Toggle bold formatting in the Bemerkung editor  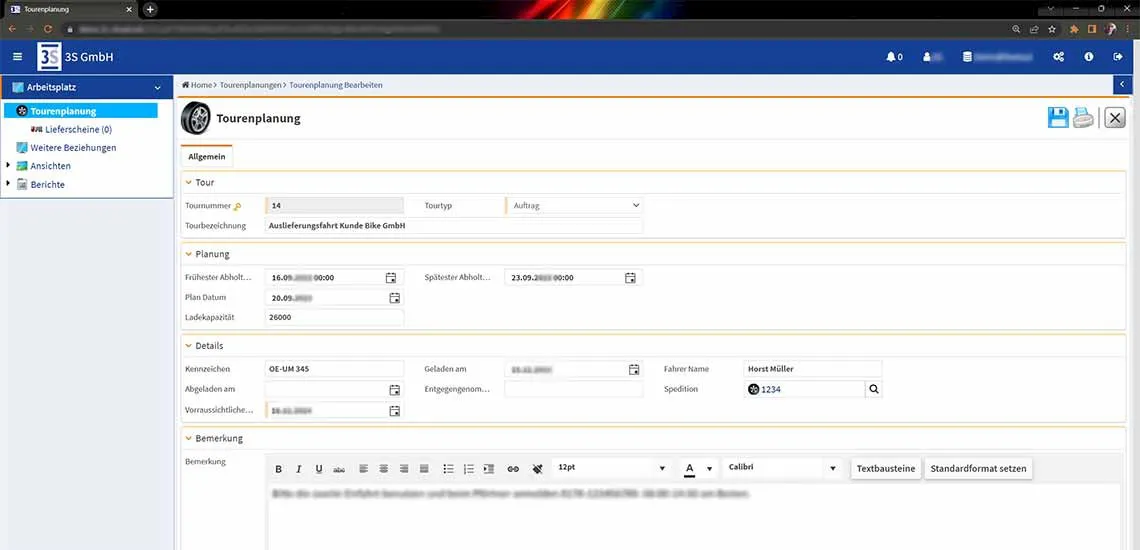(x=279, y=468)
